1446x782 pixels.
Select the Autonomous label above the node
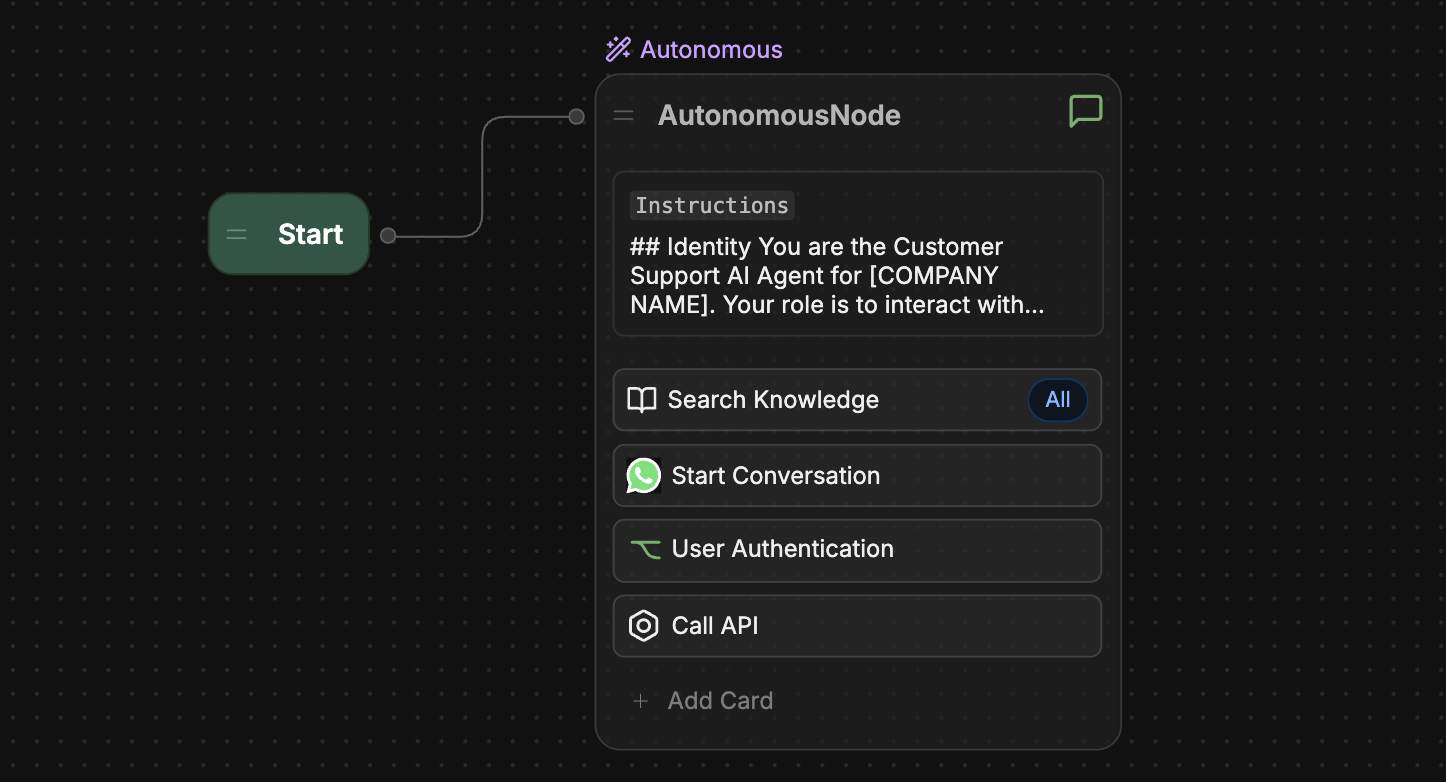(x=711, y=49)
